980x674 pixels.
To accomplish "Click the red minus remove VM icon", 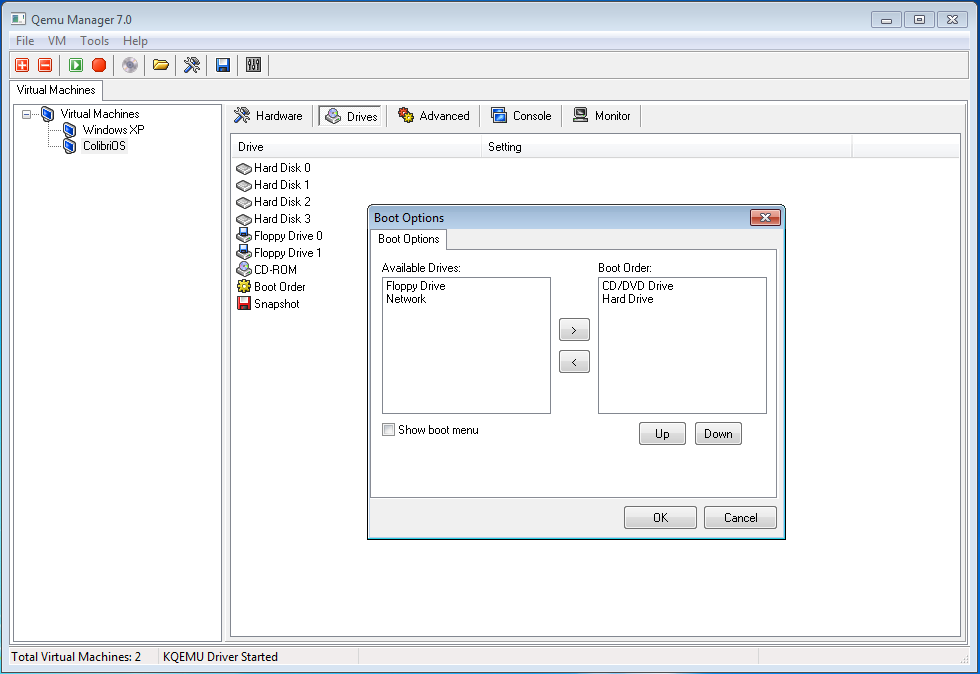I will 45,65.
